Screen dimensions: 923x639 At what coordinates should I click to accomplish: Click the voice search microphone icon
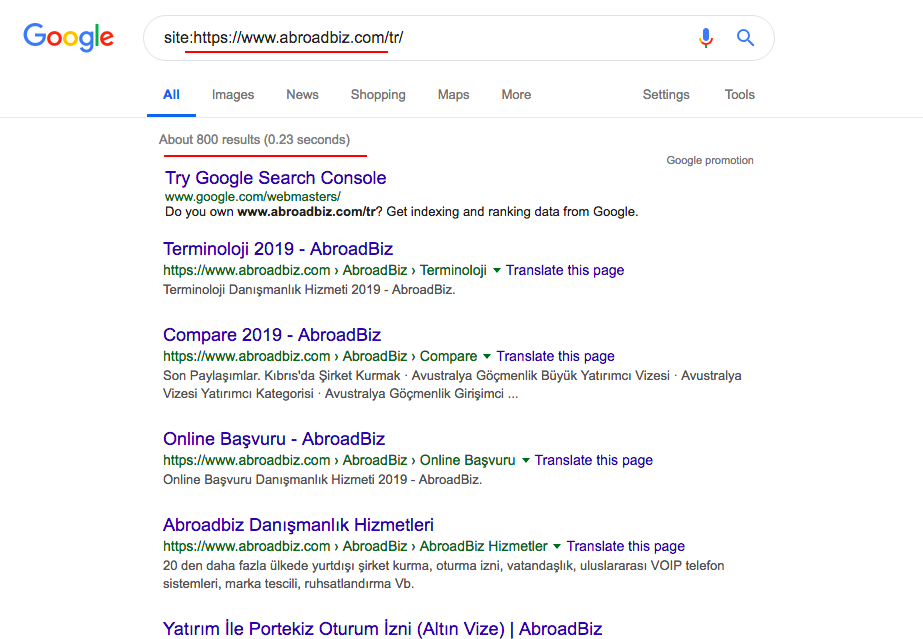tap(706, 38)
